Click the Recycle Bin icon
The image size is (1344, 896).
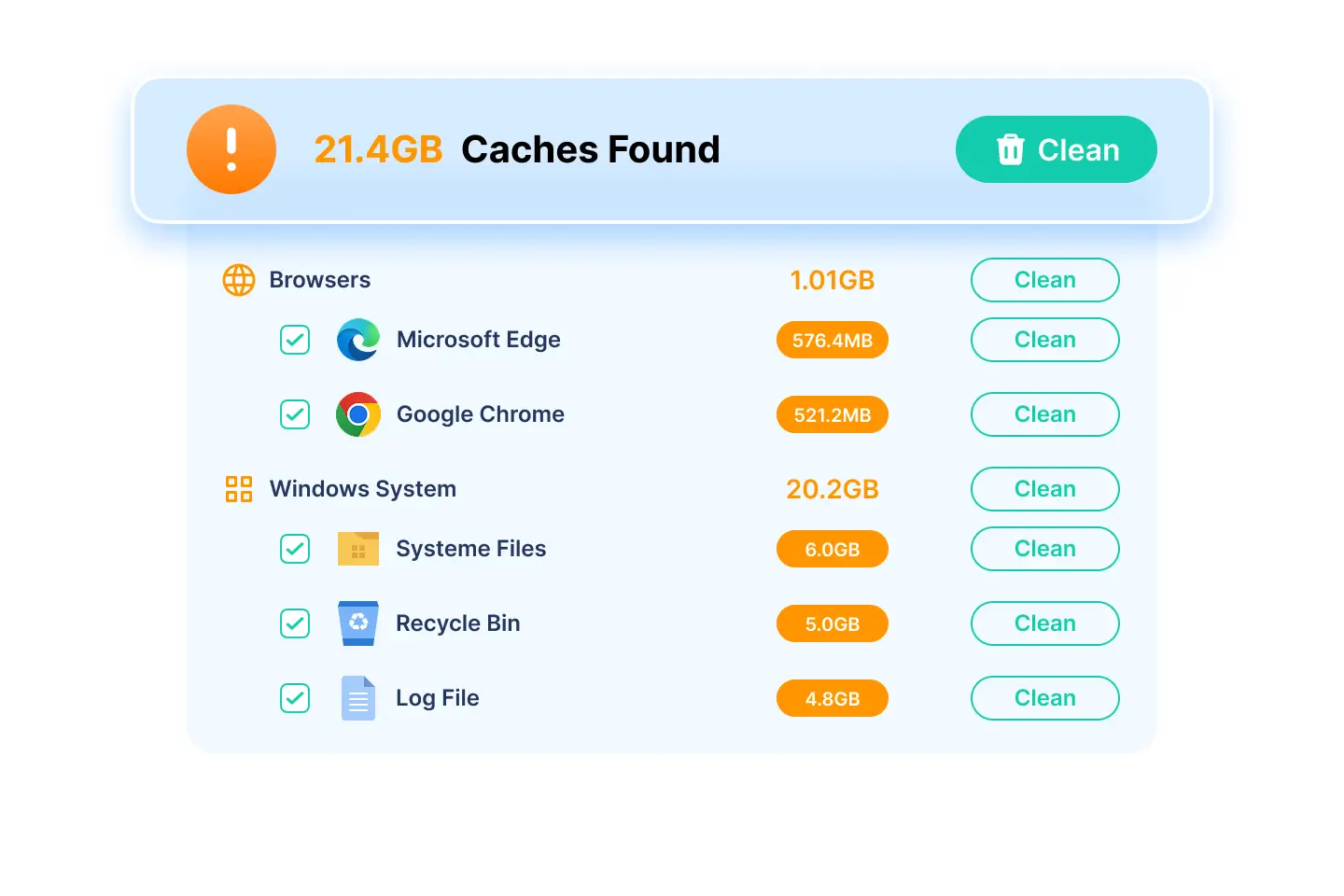click(358, 623)
